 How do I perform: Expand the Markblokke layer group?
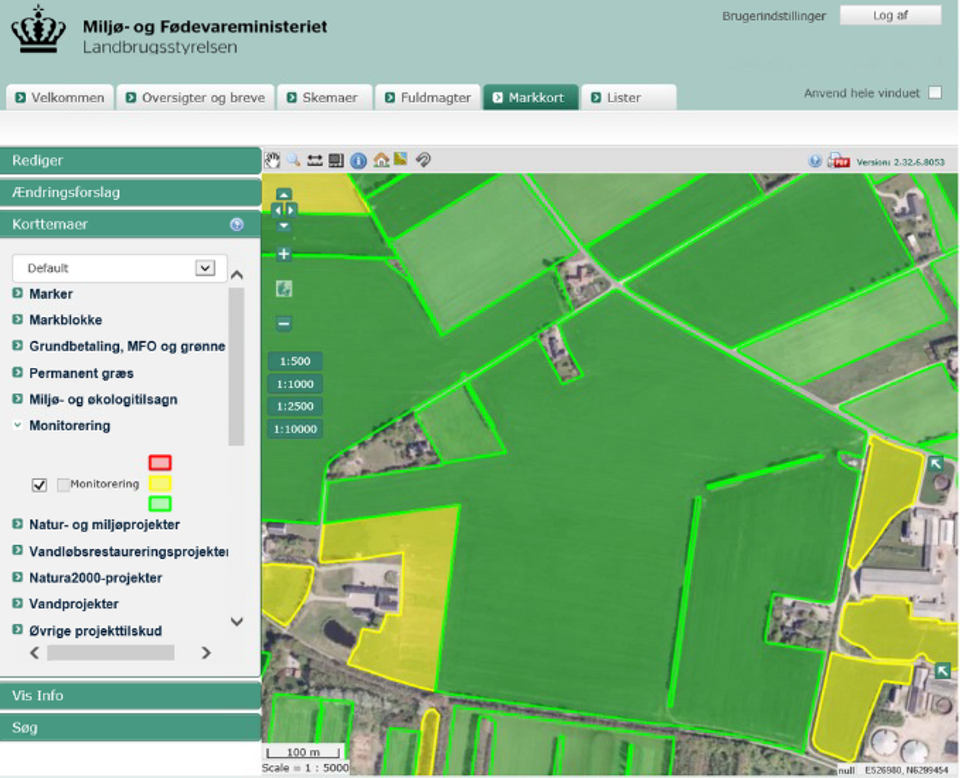coord(18,320)
